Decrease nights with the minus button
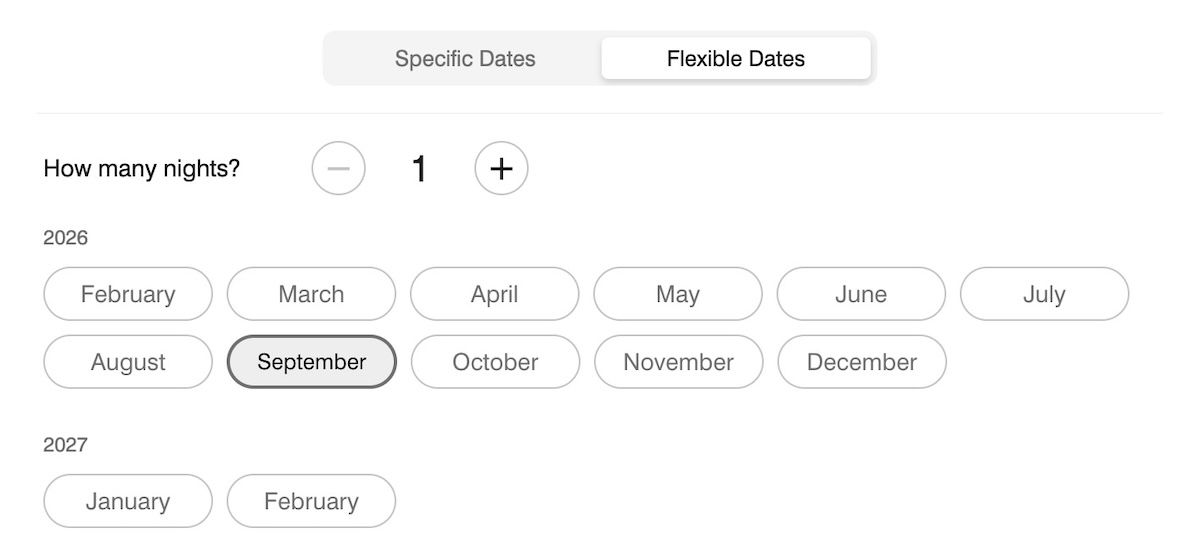 coord(339,168)
